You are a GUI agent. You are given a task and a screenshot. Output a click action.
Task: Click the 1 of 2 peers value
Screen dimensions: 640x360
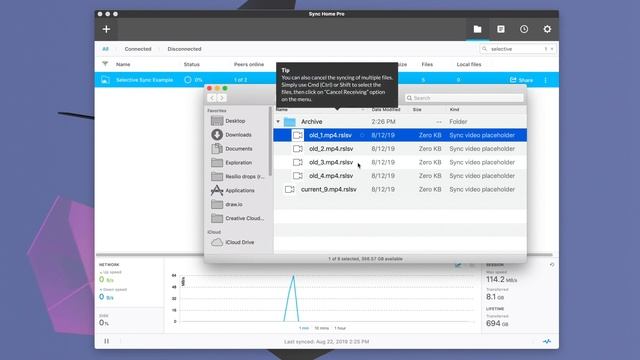coord(240,80)
